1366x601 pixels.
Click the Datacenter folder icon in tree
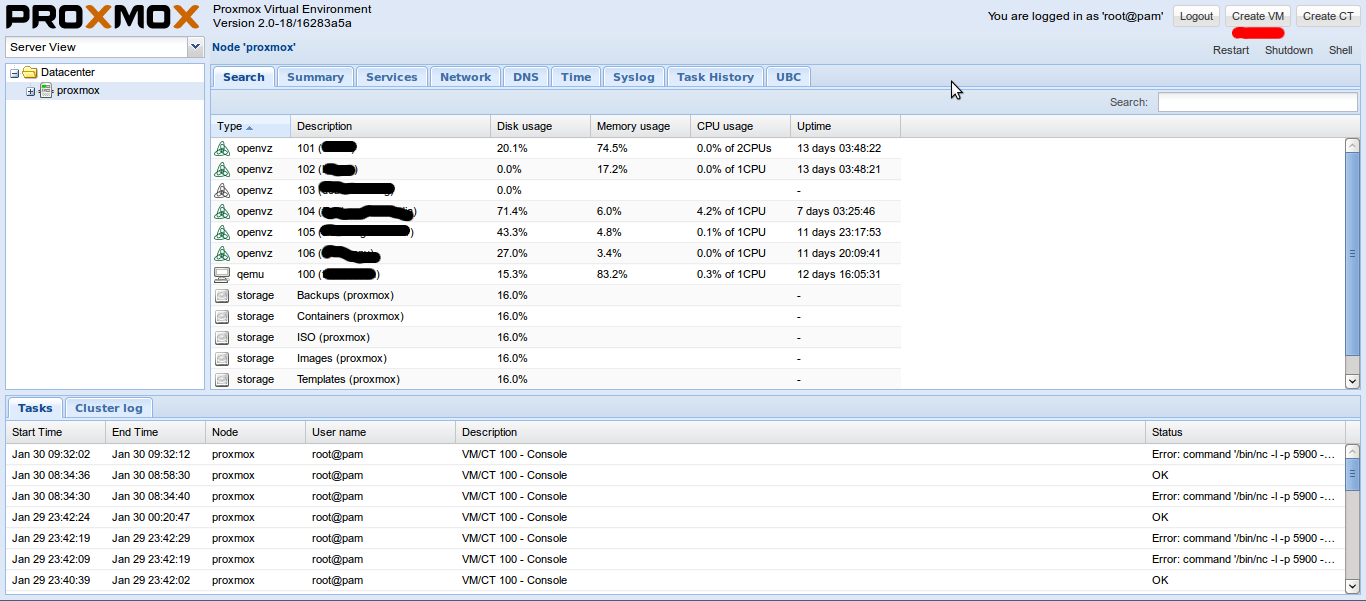[x=30, y=72]
